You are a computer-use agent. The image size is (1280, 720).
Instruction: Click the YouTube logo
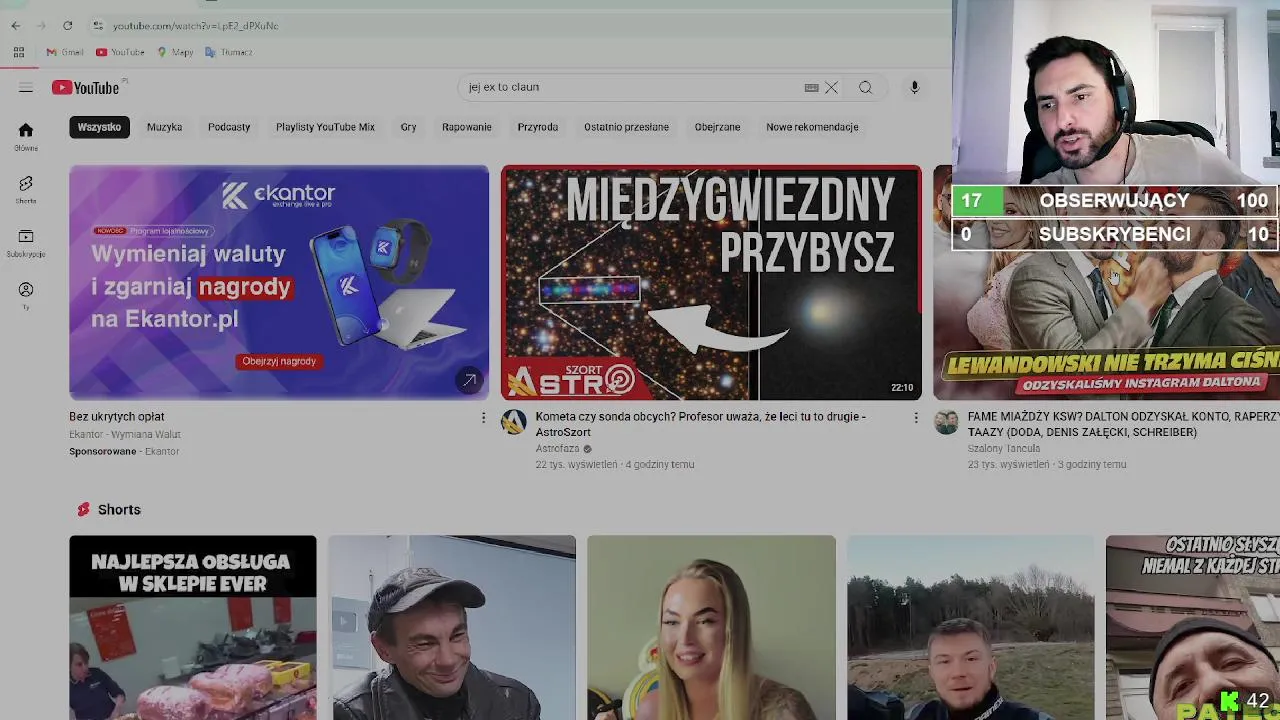pos(86,88)
